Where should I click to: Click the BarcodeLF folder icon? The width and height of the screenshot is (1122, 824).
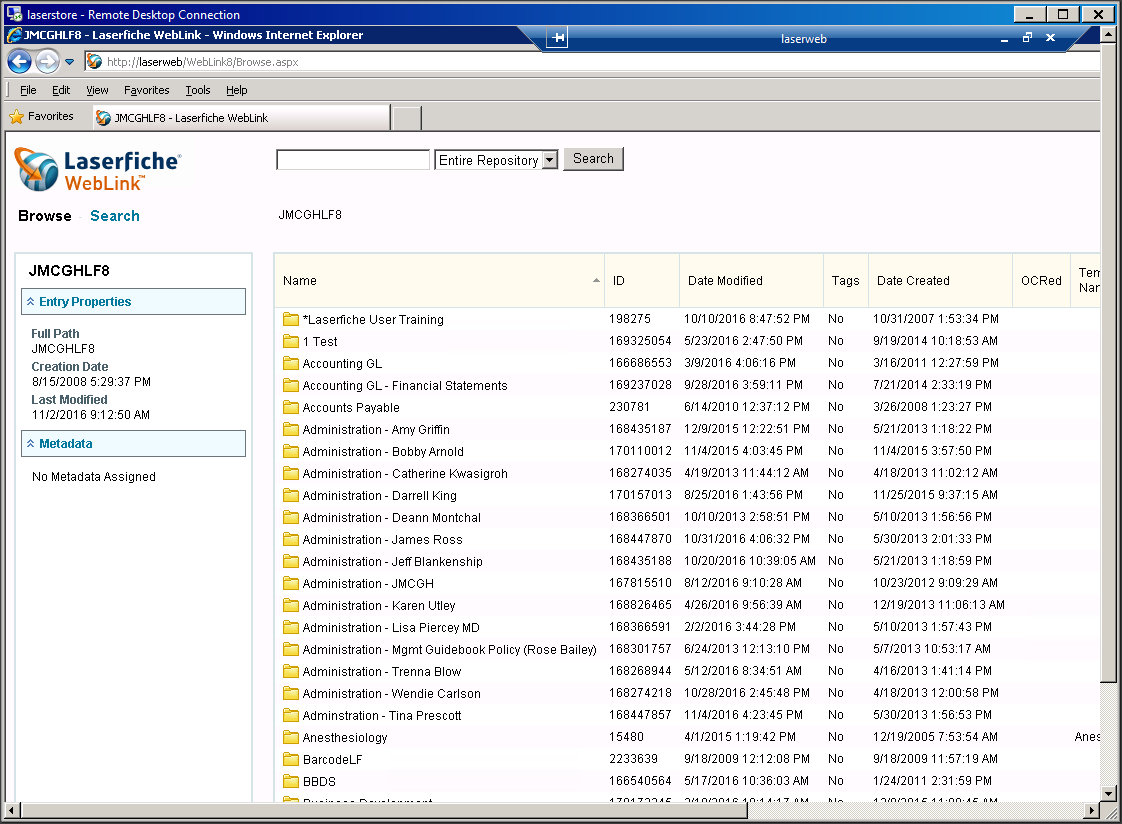pos(291,760)
